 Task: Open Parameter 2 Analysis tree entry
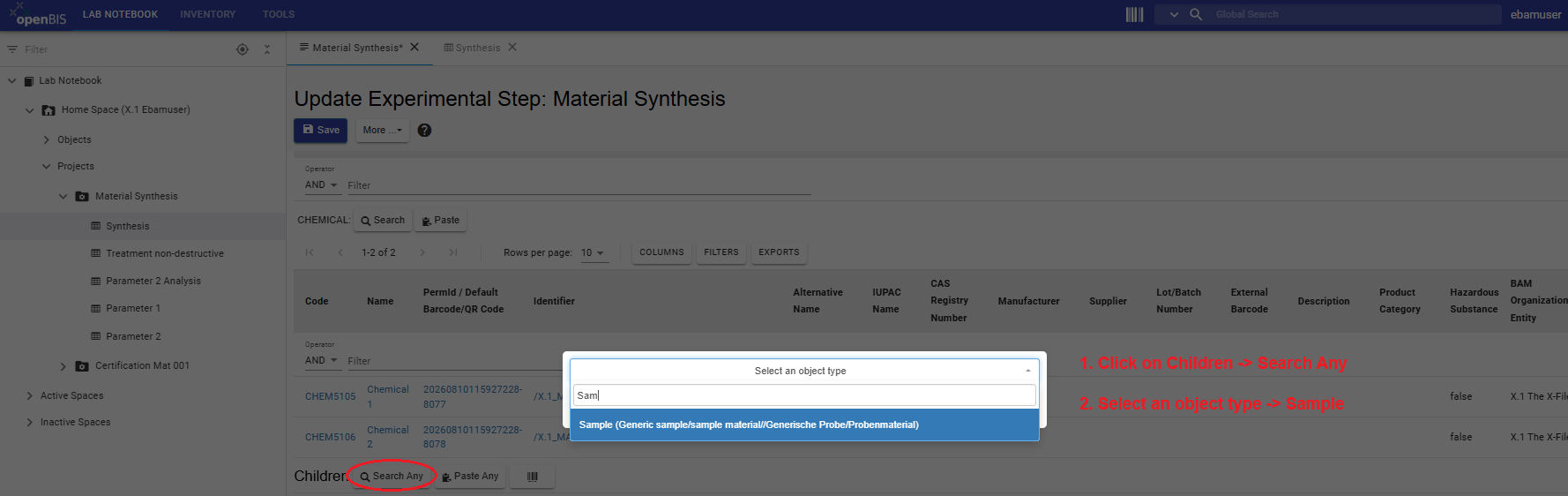153,281
